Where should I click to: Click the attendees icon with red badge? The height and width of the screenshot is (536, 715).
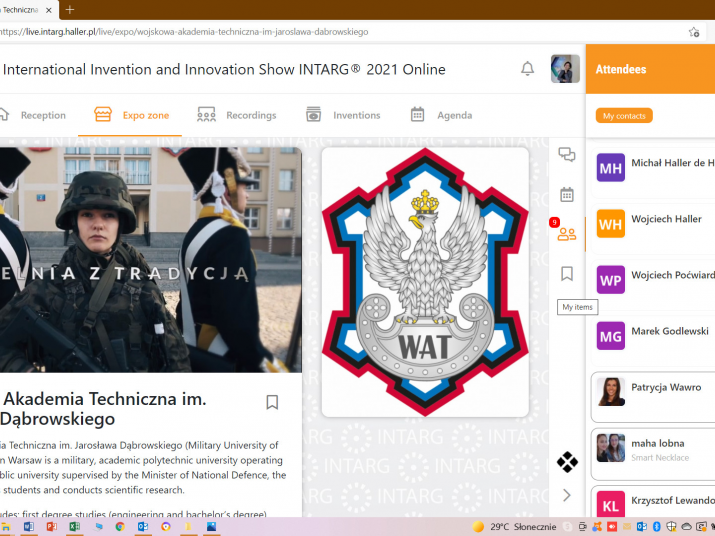pyautogui.click(x=567, y=234)
